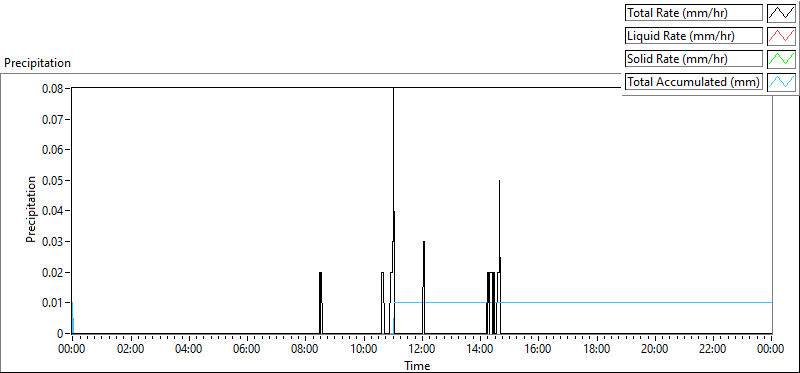Screen dimensions: 800x373
Task: Click the 20:00 time axis label
Action: [x=655, y=349]
